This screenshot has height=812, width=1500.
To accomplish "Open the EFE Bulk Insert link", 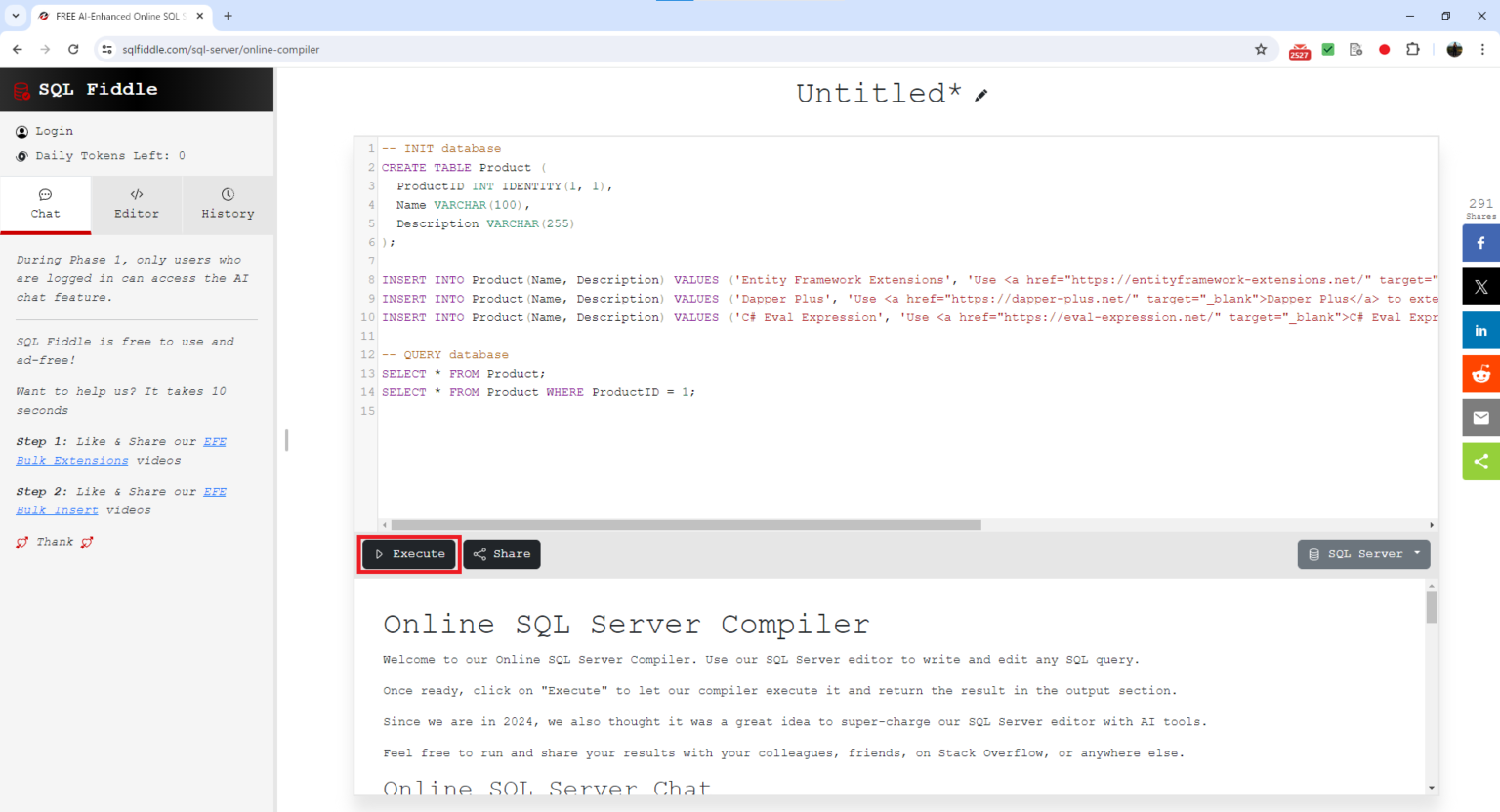I will [57, 509].
